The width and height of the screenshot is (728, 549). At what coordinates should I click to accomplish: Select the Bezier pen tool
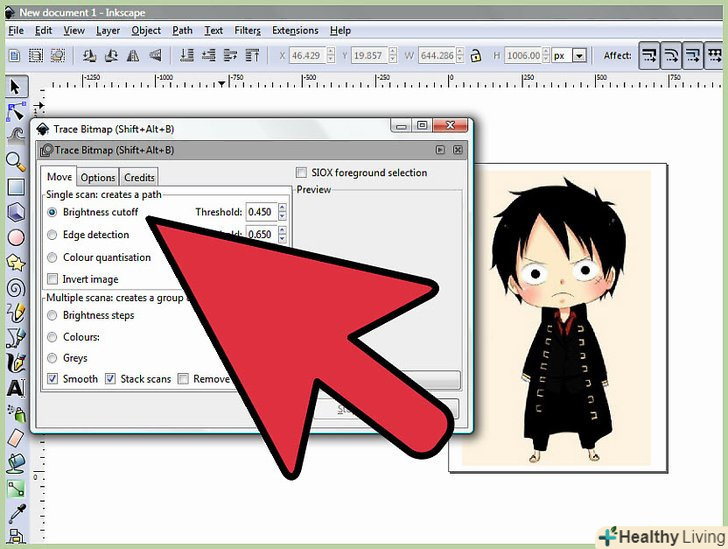16,338
